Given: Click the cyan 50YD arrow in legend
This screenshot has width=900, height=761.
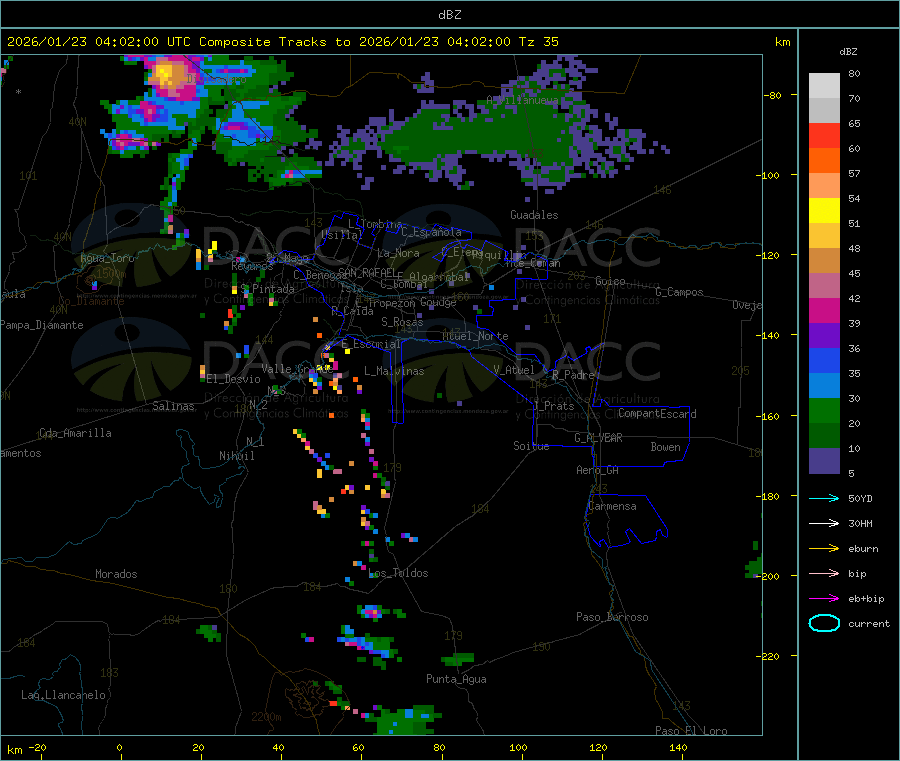Looking at the screenshot, I should click(x=824, y=498).
